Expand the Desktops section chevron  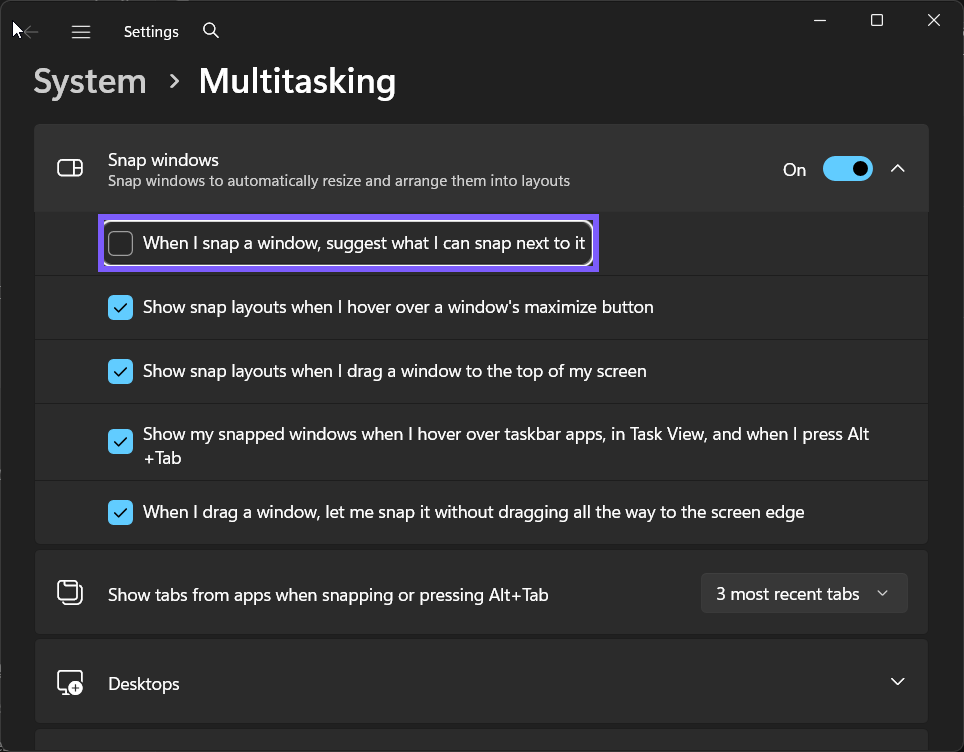898,681
